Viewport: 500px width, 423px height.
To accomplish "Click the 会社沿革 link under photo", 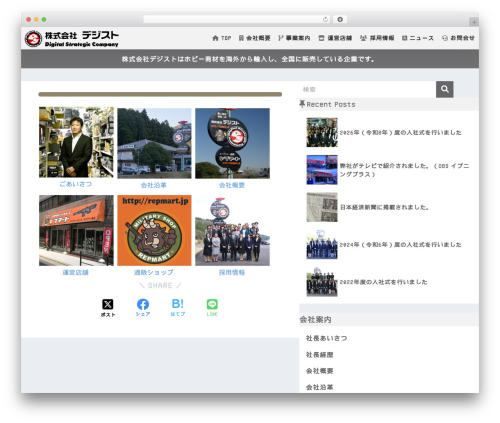I will coord(154,185).
